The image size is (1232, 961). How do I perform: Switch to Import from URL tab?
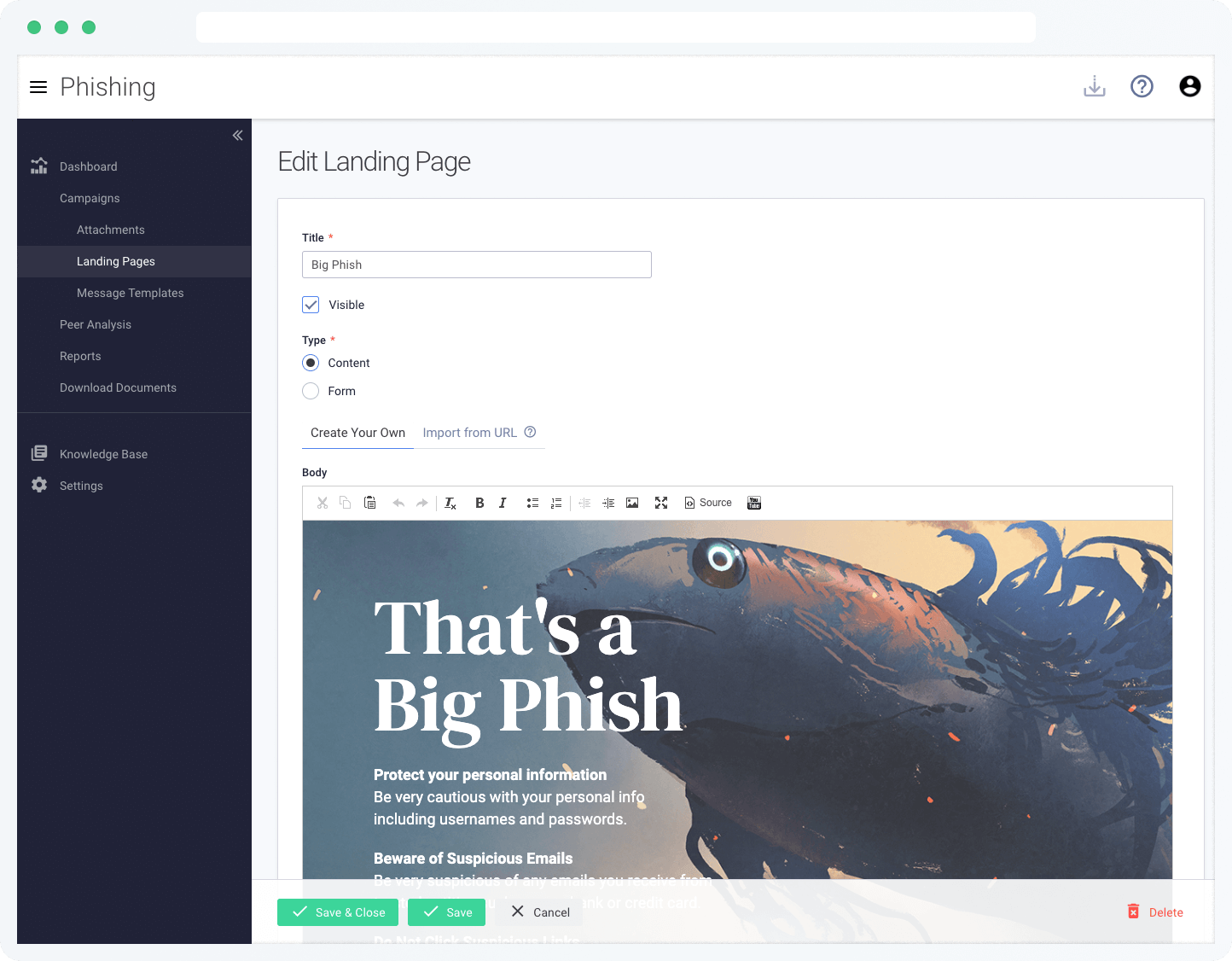point(470,433)
